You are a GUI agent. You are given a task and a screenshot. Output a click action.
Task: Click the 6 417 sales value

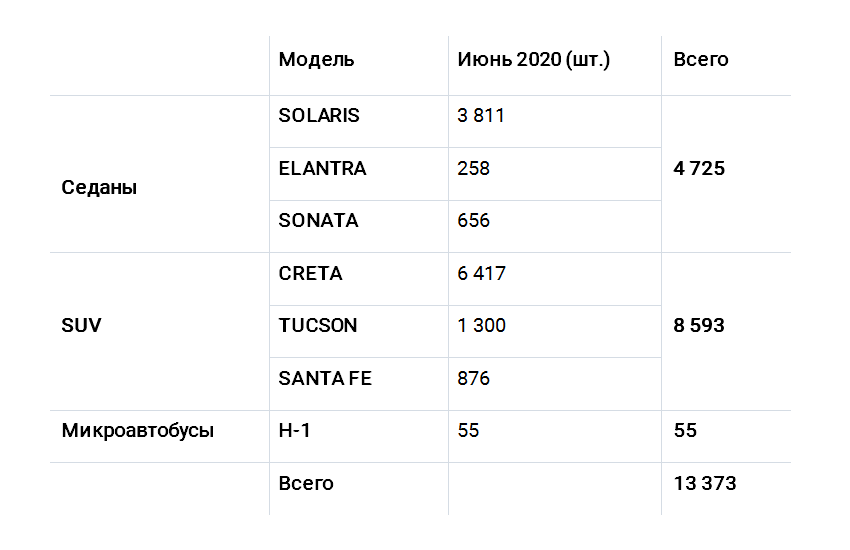(x=481, y=274)
